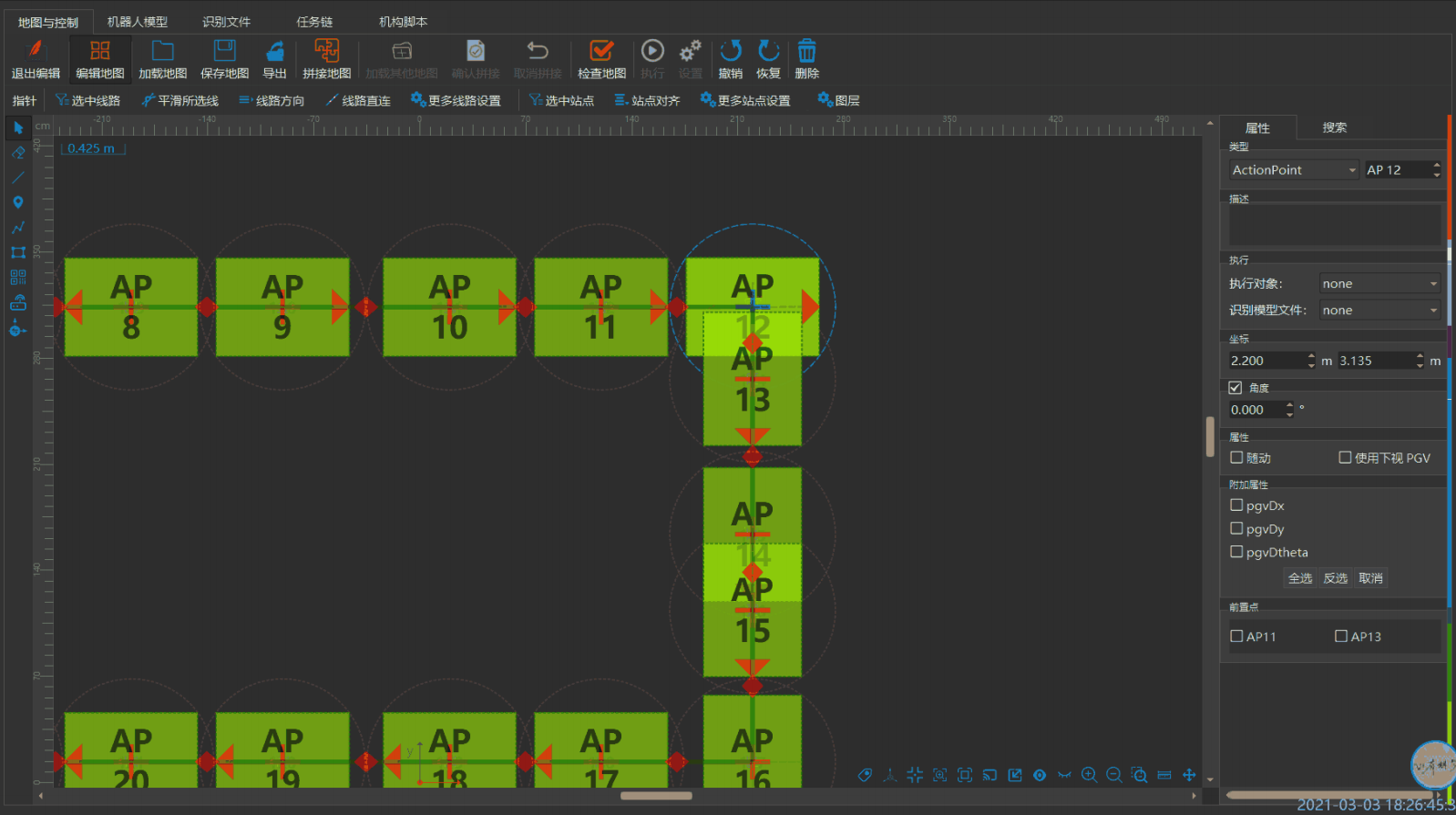This screenshot has height=815, width=1456.
Task: Select the QR code marker tool
Action: tap(18, 277)
